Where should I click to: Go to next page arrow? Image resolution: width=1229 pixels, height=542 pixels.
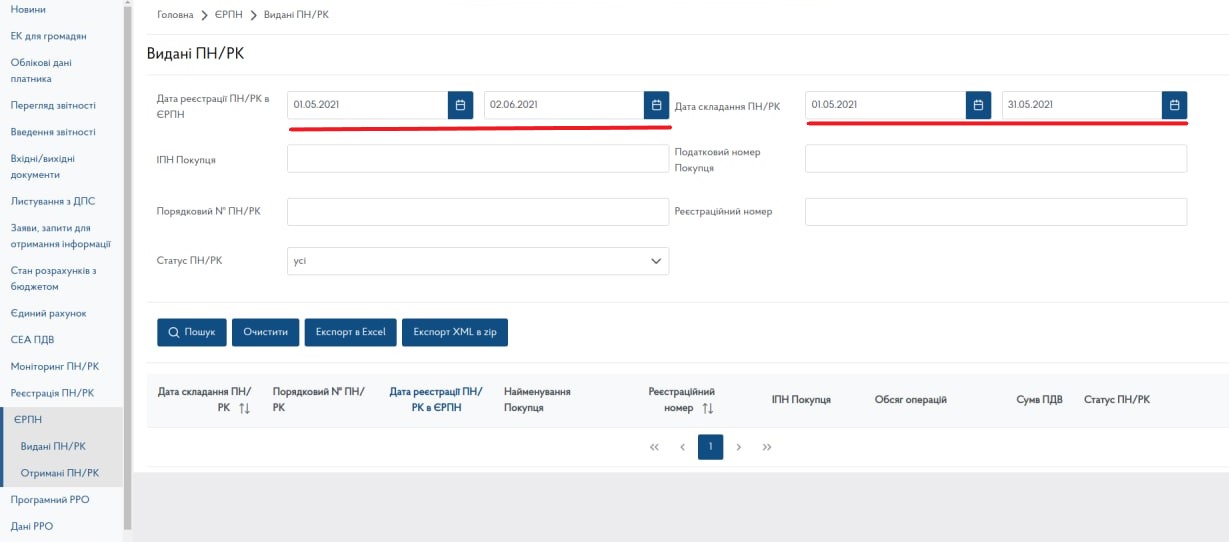pyautogui.click(x=738, y=447)
